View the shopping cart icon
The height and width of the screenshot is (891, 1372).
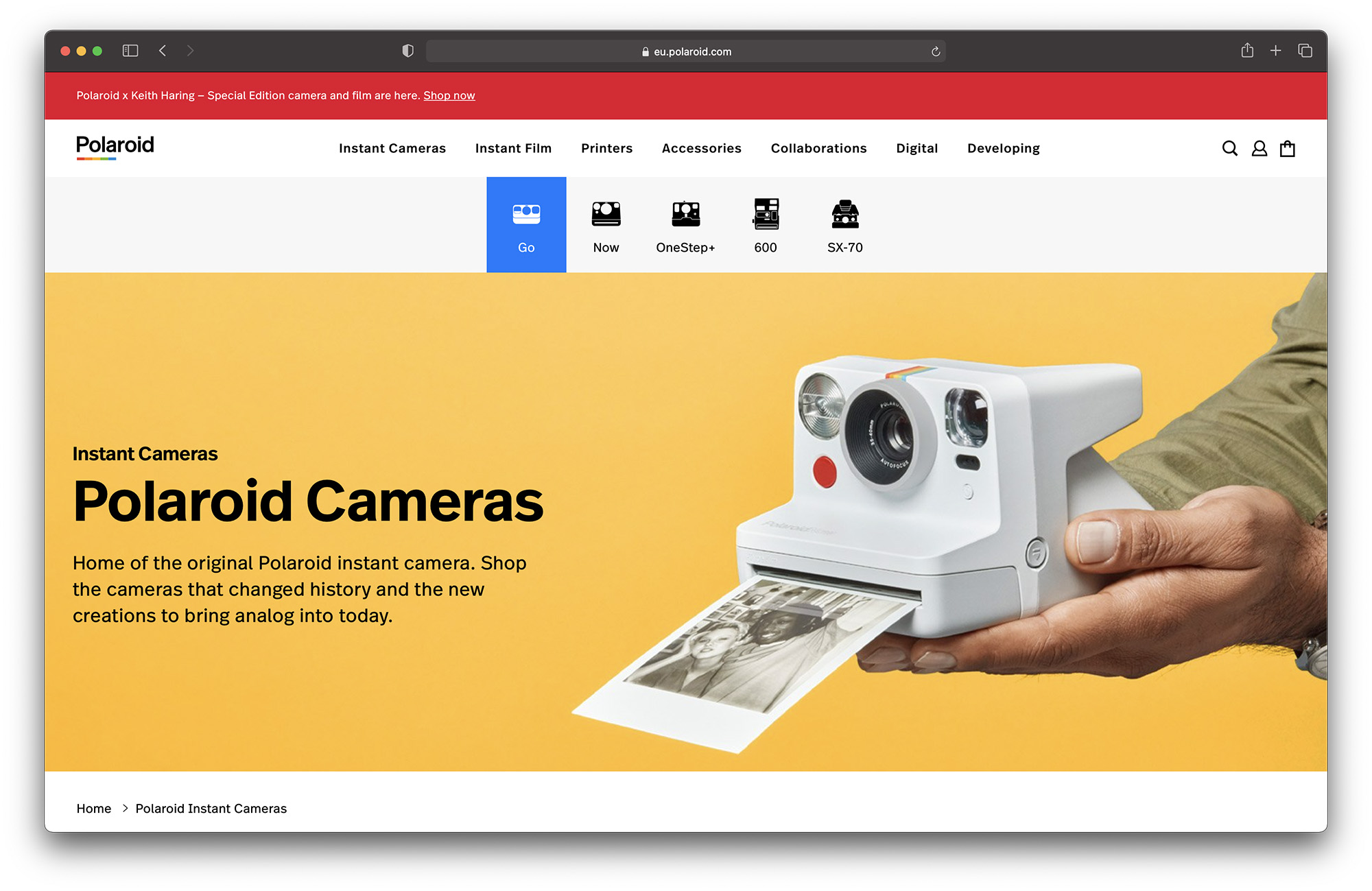[1288, 147]
